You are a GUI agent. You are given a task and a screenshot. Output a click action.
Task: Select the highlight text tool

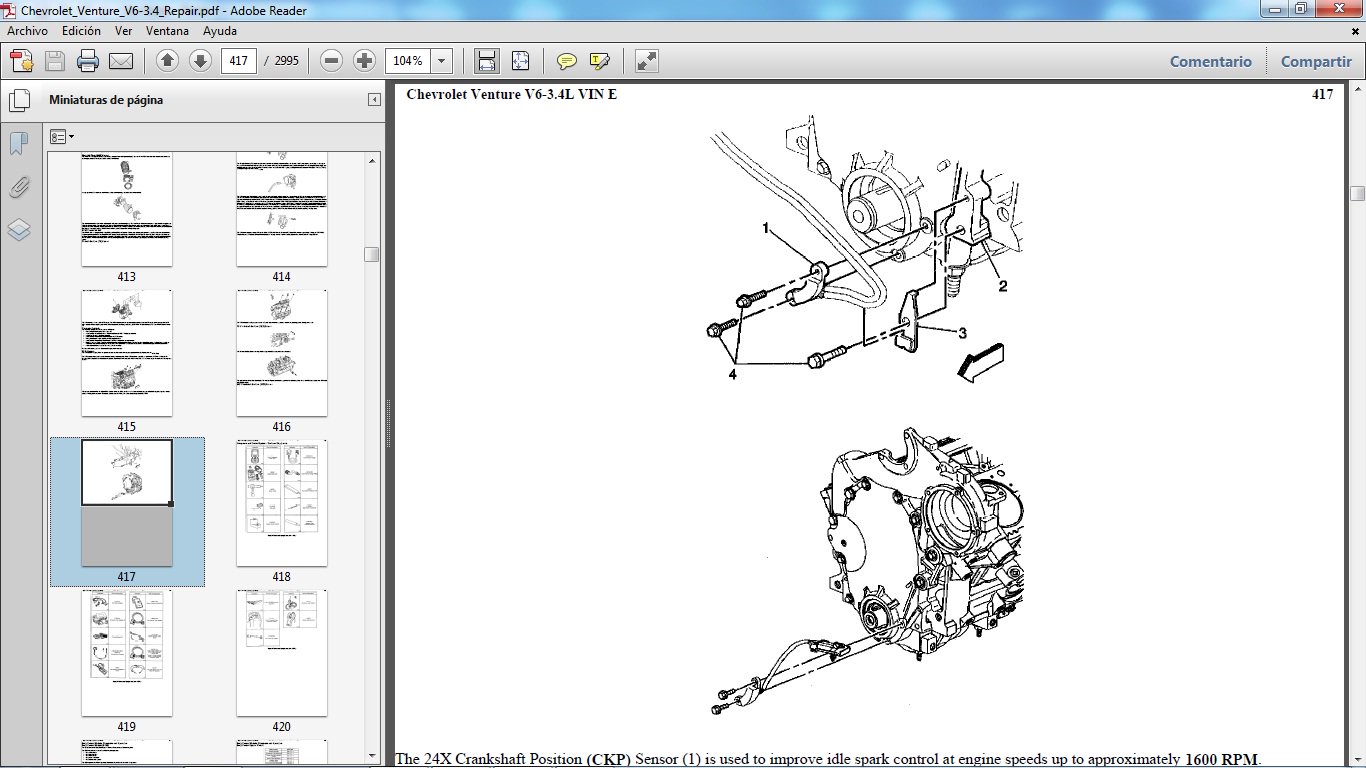pyautogui.click(x=600, y=61)
